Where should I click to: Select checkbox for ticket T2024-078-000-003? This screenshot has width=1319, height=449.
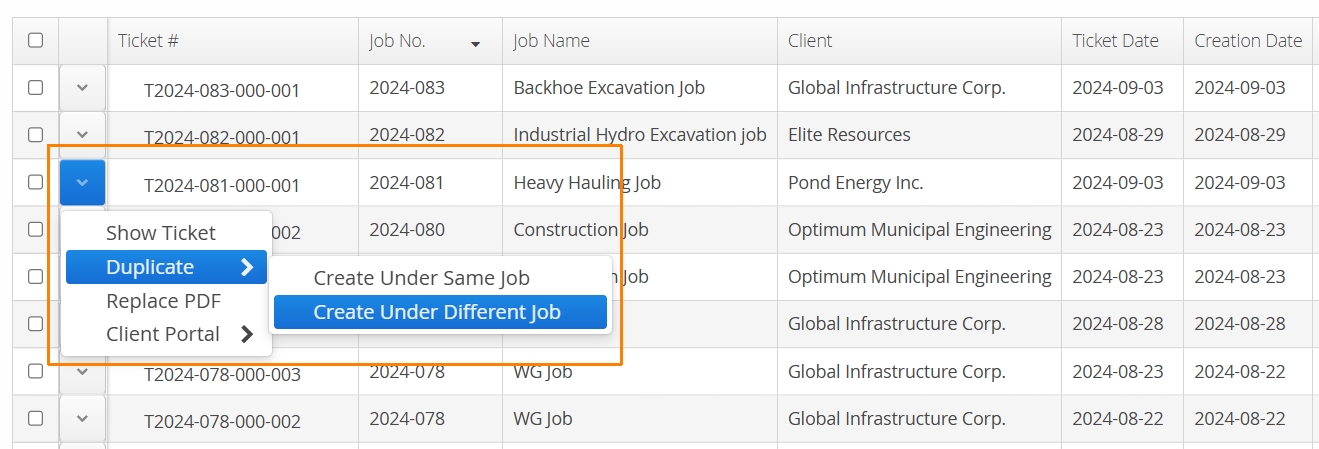[x=35, y=371]
